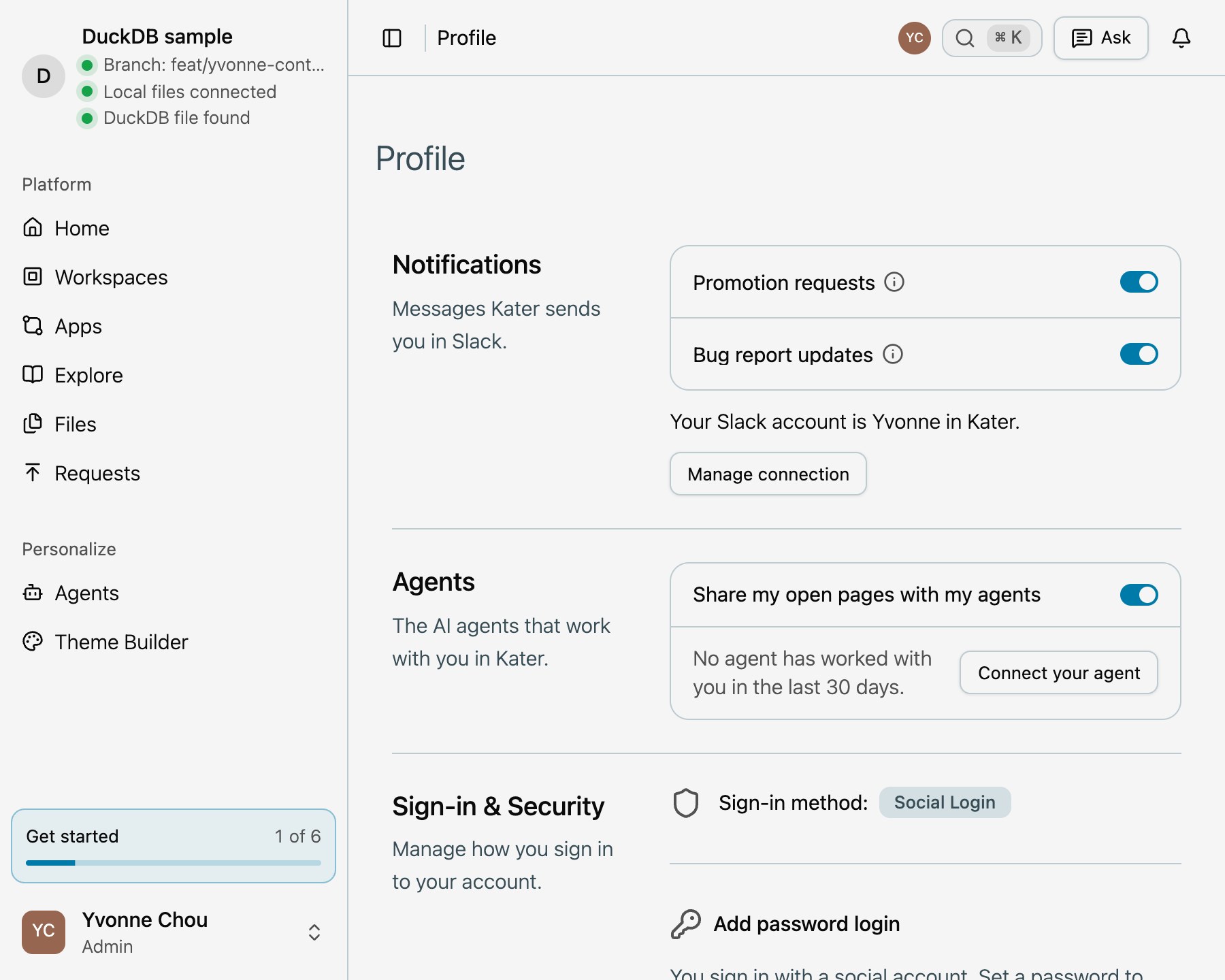Click the Apps icon in sidebar
Screen dimensions: 1225x980
(x=33, y=325)
